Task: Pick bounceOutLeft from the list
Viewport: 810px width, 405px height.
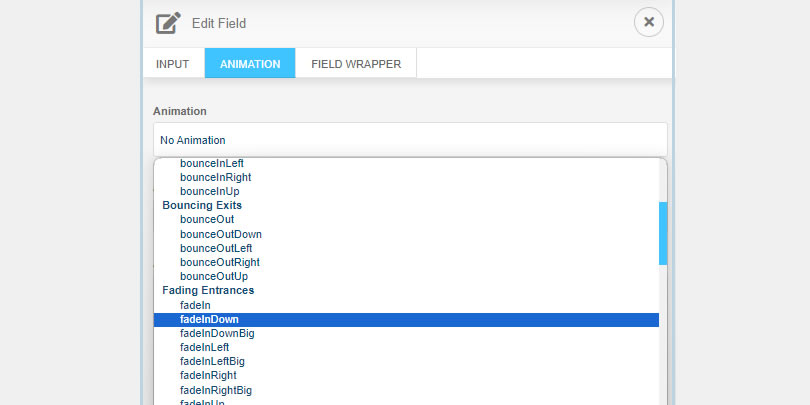Action: [406, 248]
